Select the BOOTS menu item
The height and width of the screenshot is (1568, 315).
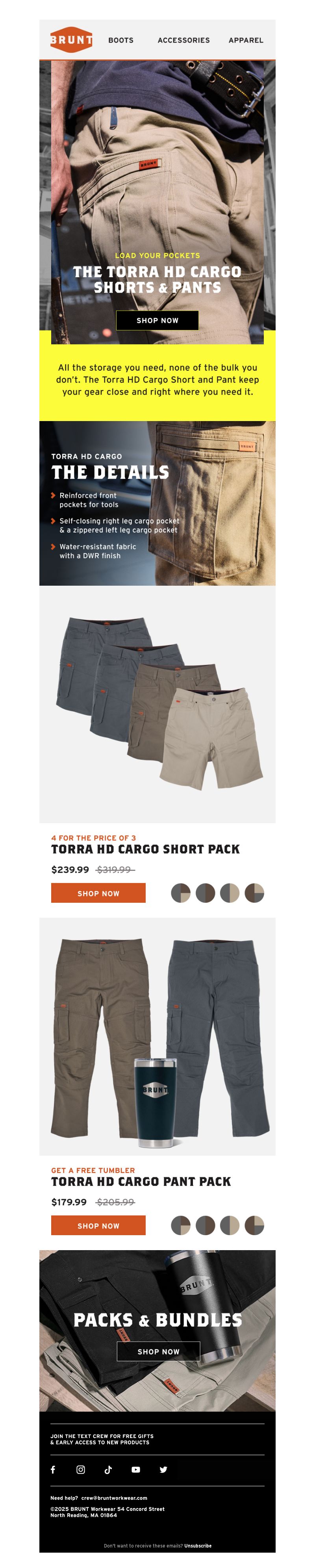point(121,40)
